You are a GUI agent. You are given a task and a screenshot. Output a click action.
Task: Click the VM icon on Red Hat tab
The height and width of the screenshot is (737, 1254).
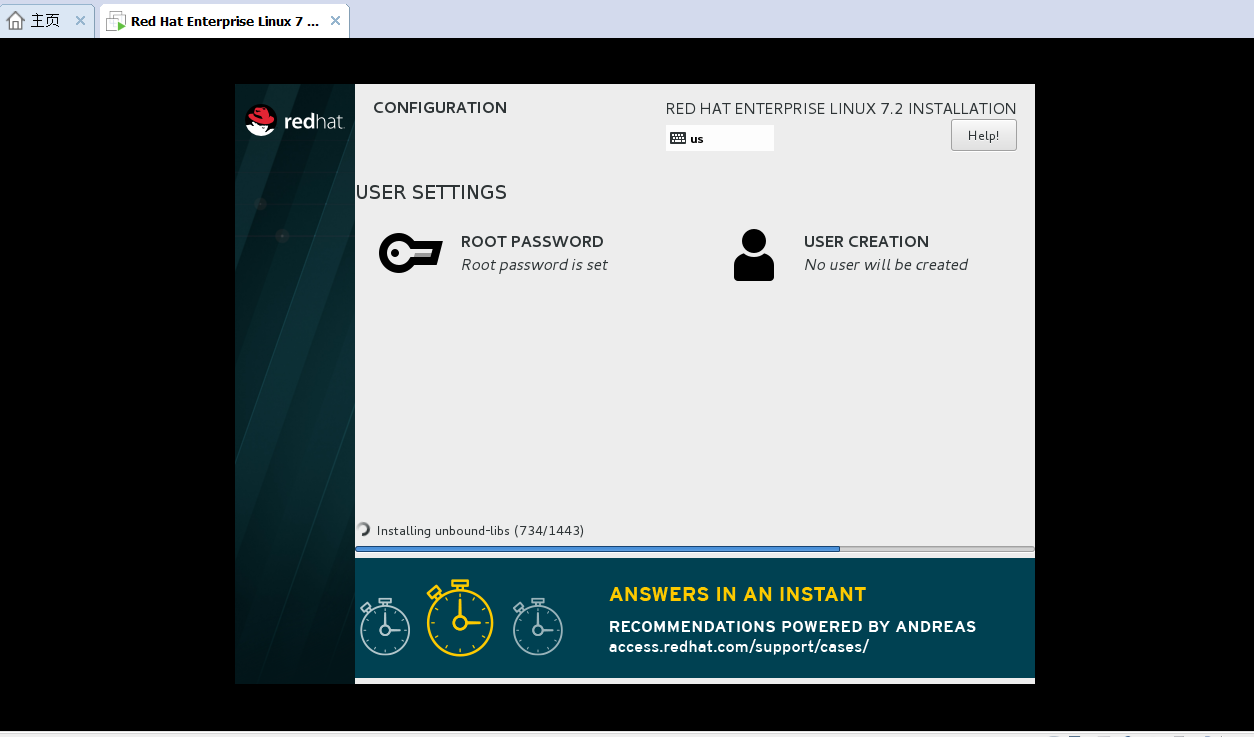click(x=116, y=21)
